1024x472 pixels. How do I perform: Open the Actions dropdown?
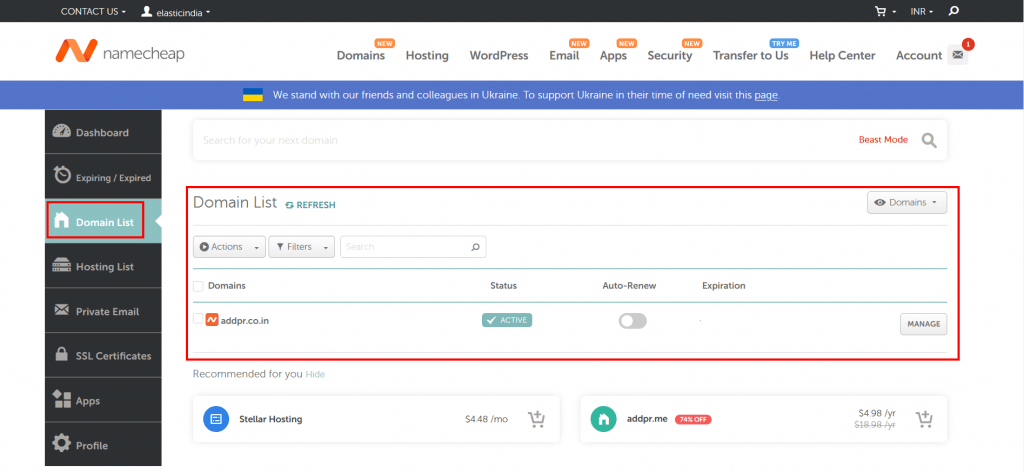(x=229, y=247)
